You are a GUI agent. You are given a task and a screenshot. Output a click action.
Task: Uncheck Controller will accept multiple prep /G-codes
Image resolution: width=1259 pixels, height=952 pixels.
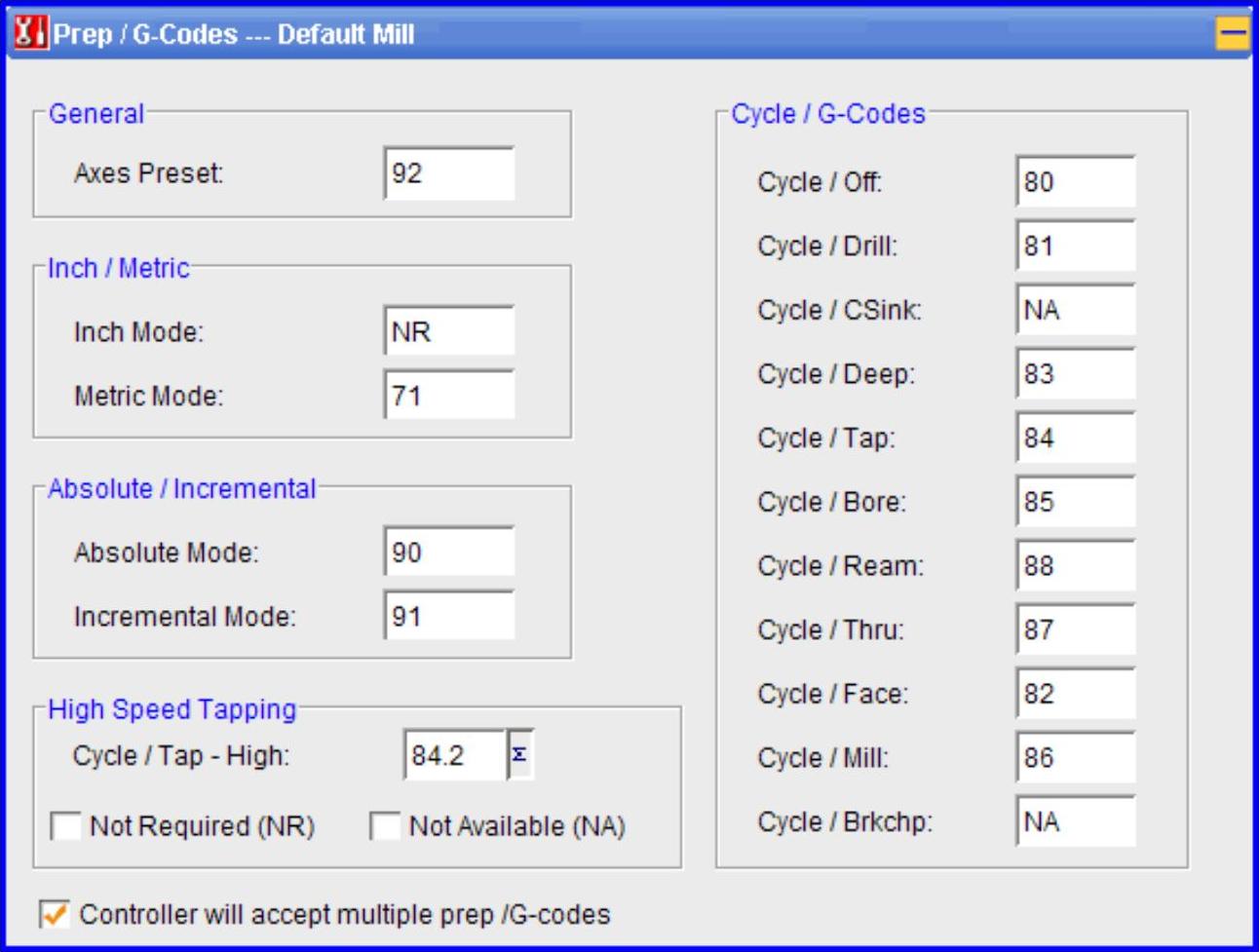tap(54, 914)
